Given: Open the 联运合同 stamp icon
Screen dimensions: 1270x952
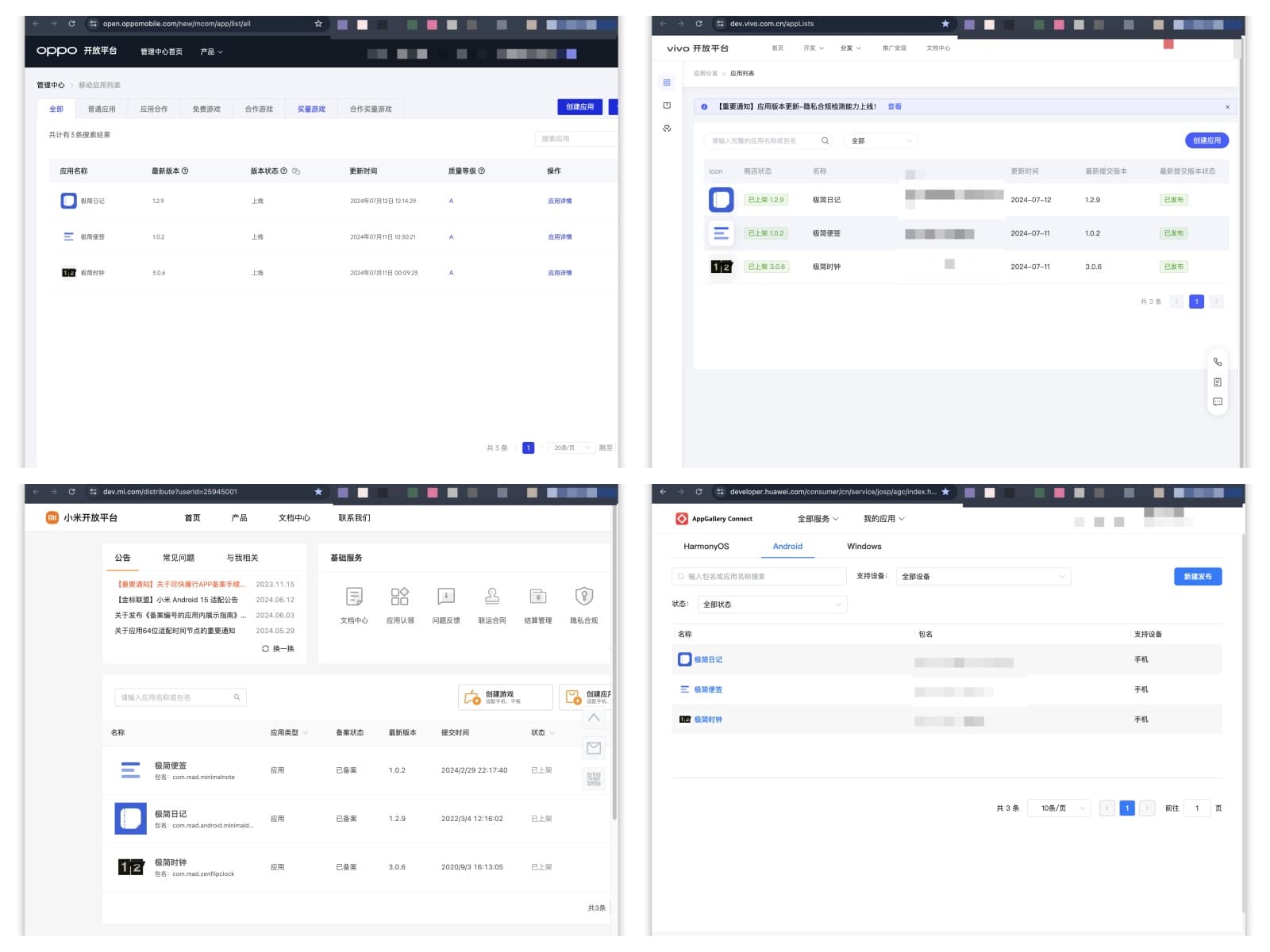Looking at the screenshot, I should tap(492, 597).
